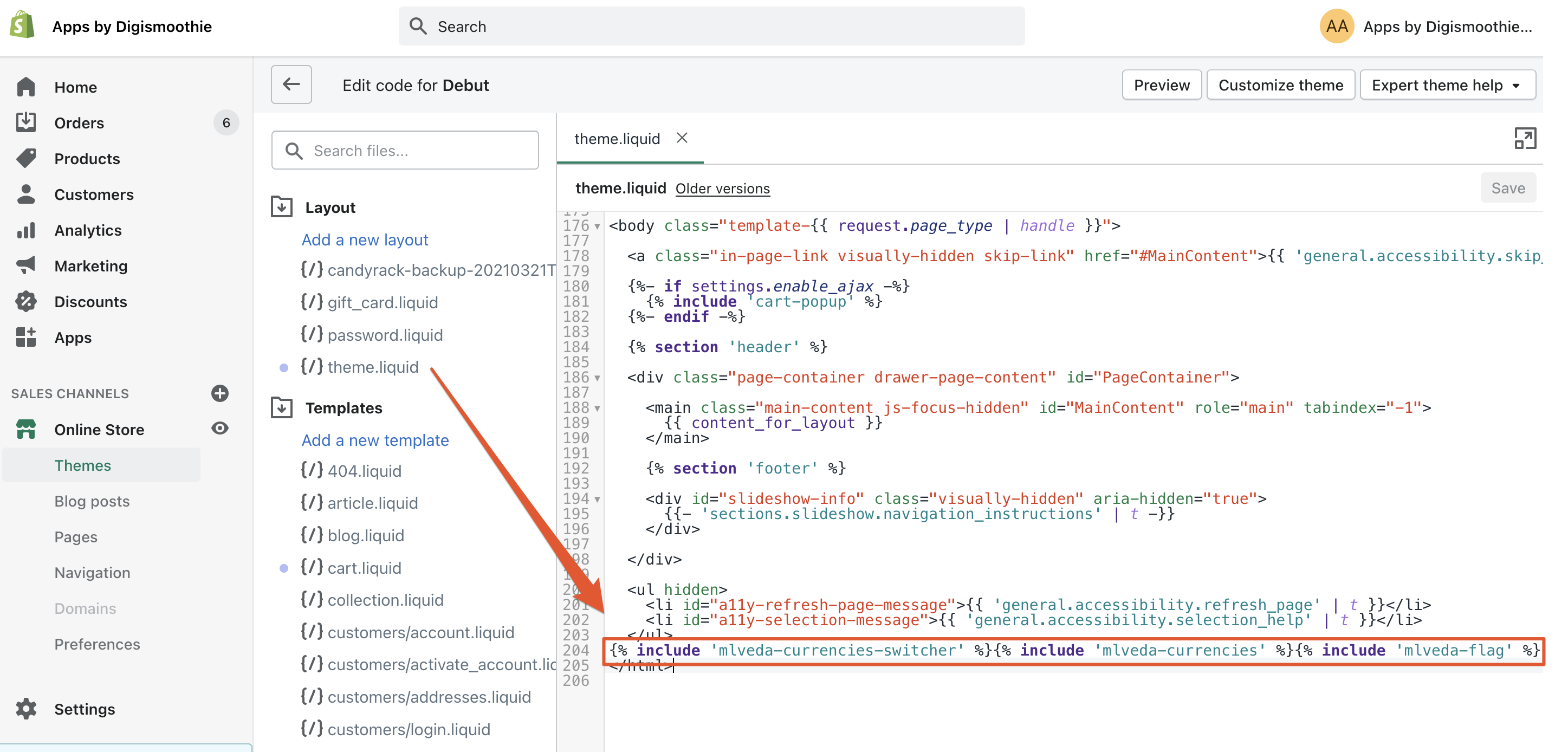The height and width of the screenshot is (752, 1568).
Task: Open the Products tag icon
Action: 26,158
